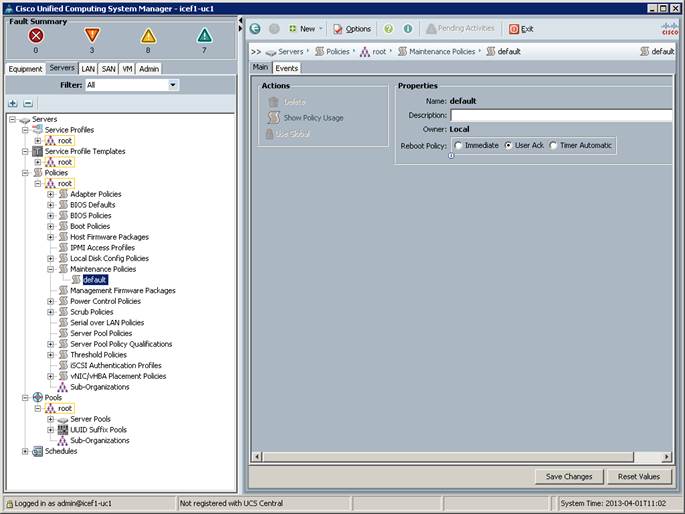The image size is (685, 514).
Task: Click the Save Changes button
Action: click(x=569, y=476)
